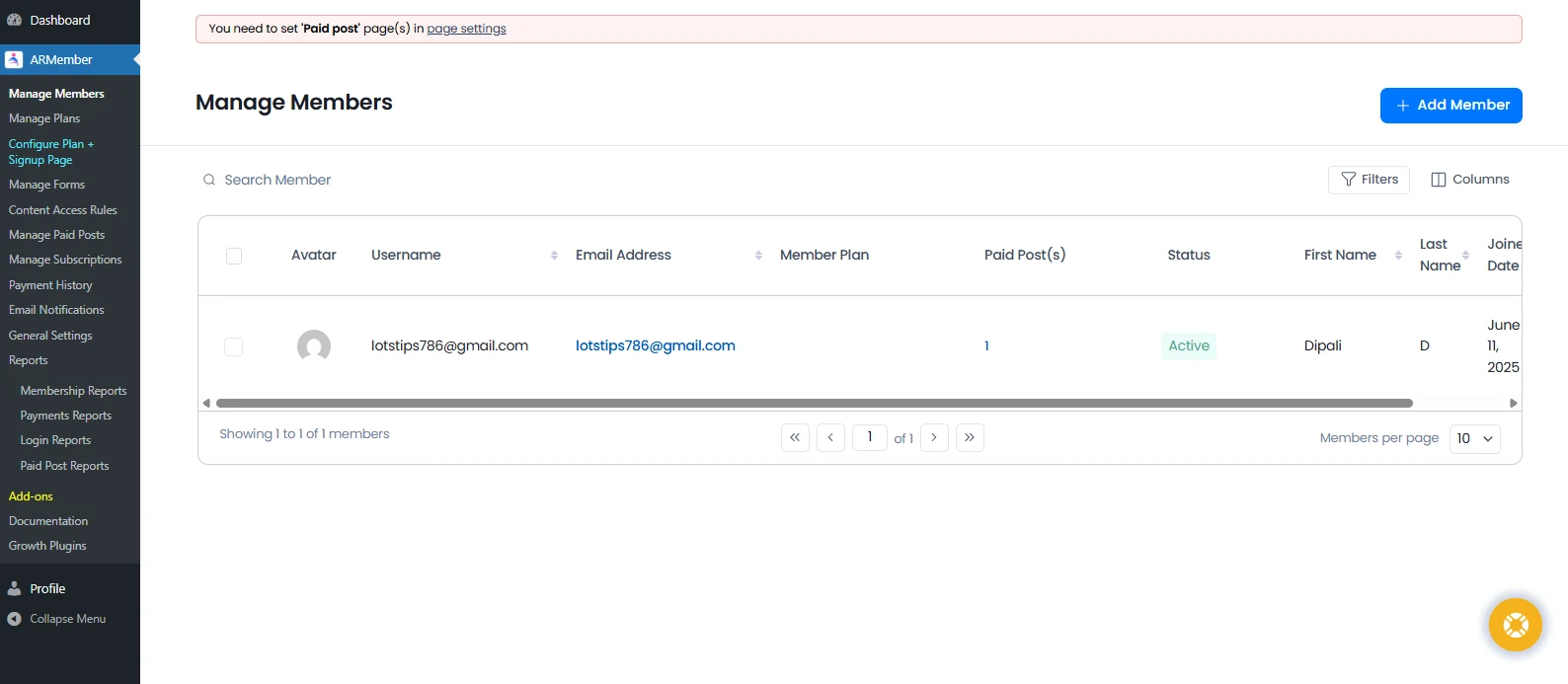Open General Settings
The height and width of the screenshot is (684, 1568).
pyautogui.click(x=50, y=336)
